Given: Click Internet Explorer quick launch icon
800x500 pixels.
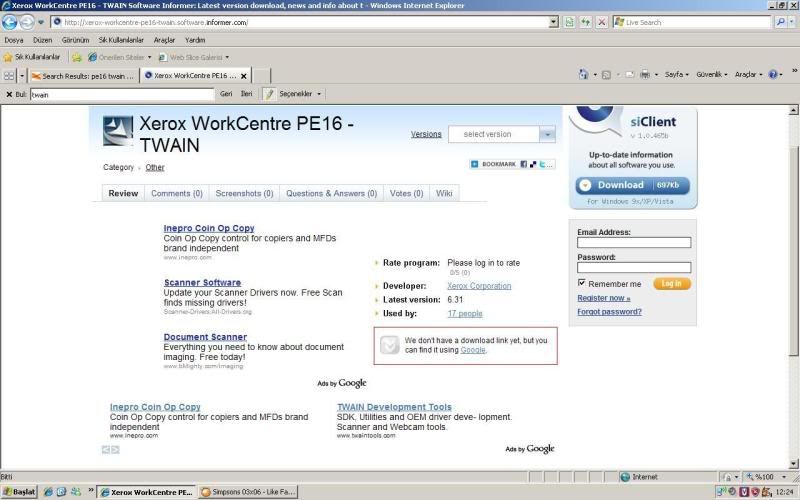Looking at the screenshot, I should 48,492.
